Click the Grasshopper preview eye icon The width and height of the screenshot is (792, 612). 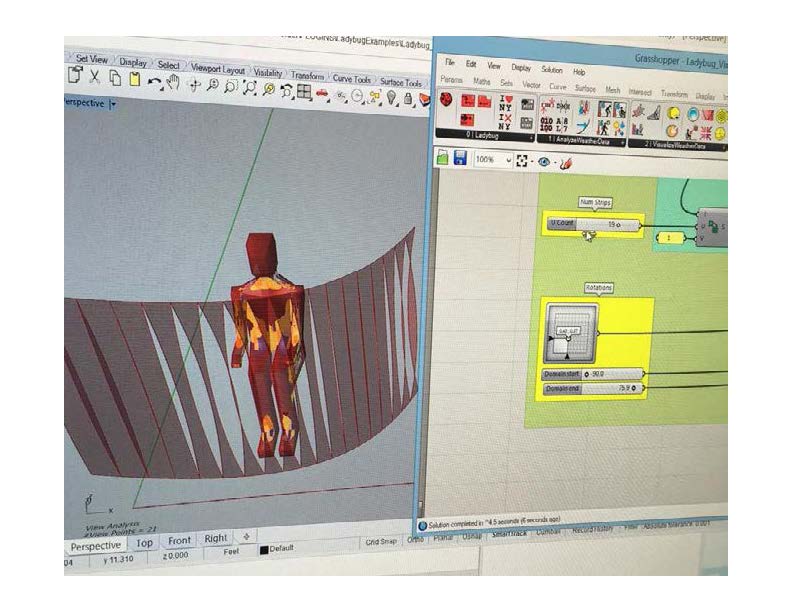click(545, 160)
